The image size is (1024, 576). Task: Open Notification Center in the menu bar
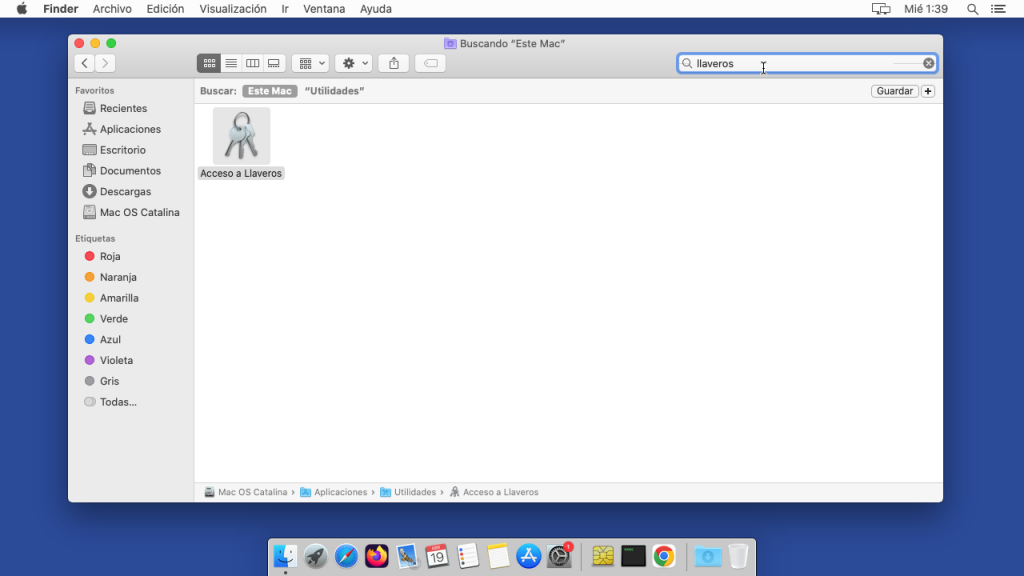pyautogui.click(x=998, y=9)
